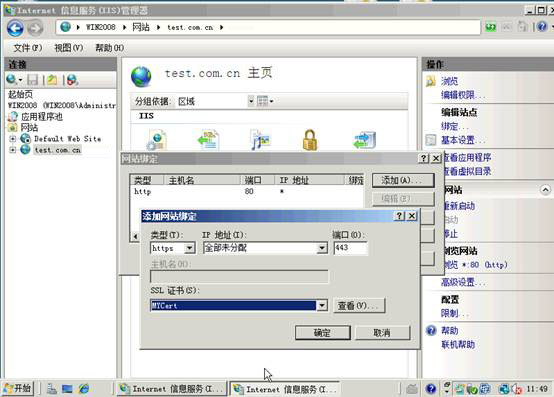The height and width of the screenshot is (397, 554).
Task: Open Internet Explorer from quick launch
Action: pos(84,389)
